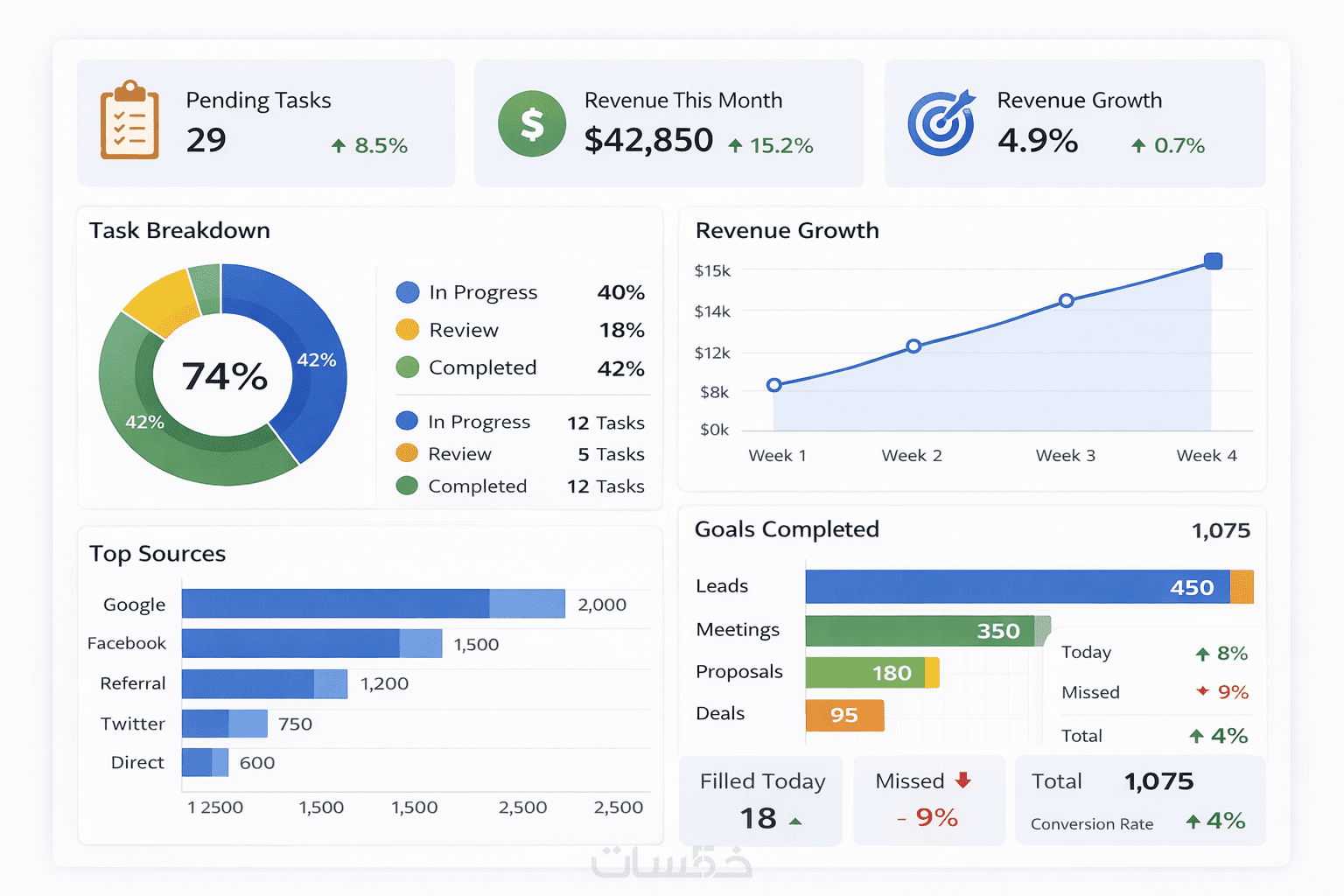Click the Top Sources heading
Screen dimensions: 1344x896
157,554
